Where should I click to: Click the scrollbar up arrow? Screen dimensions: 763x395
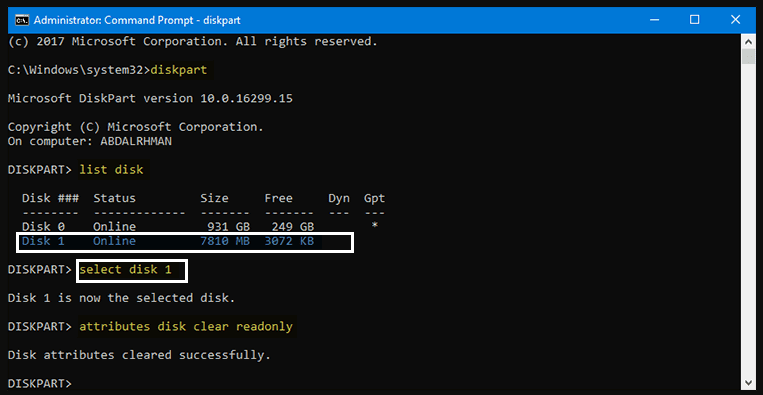coord(748,41)
